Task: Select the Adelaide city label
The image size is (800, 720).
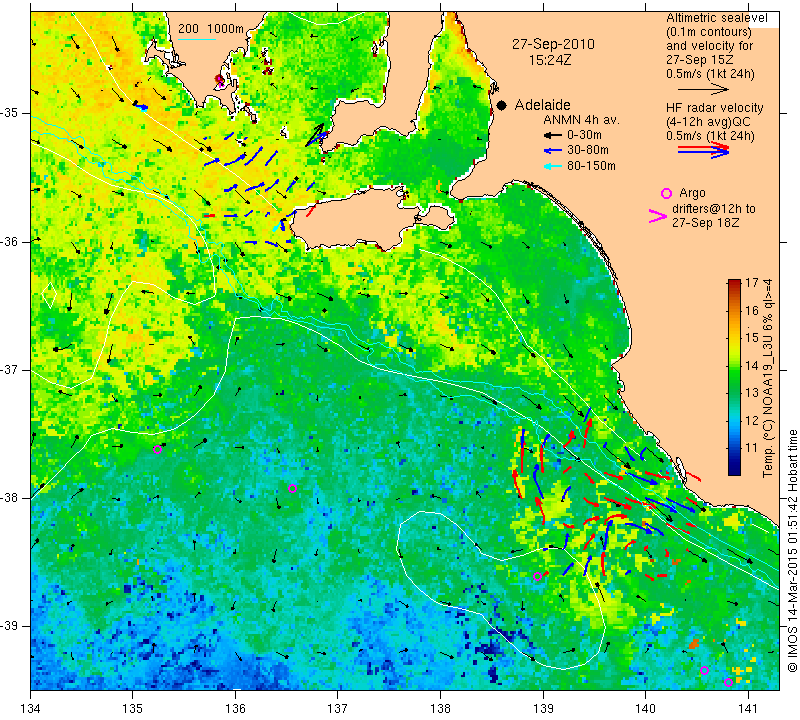Action: click(542, 105)
